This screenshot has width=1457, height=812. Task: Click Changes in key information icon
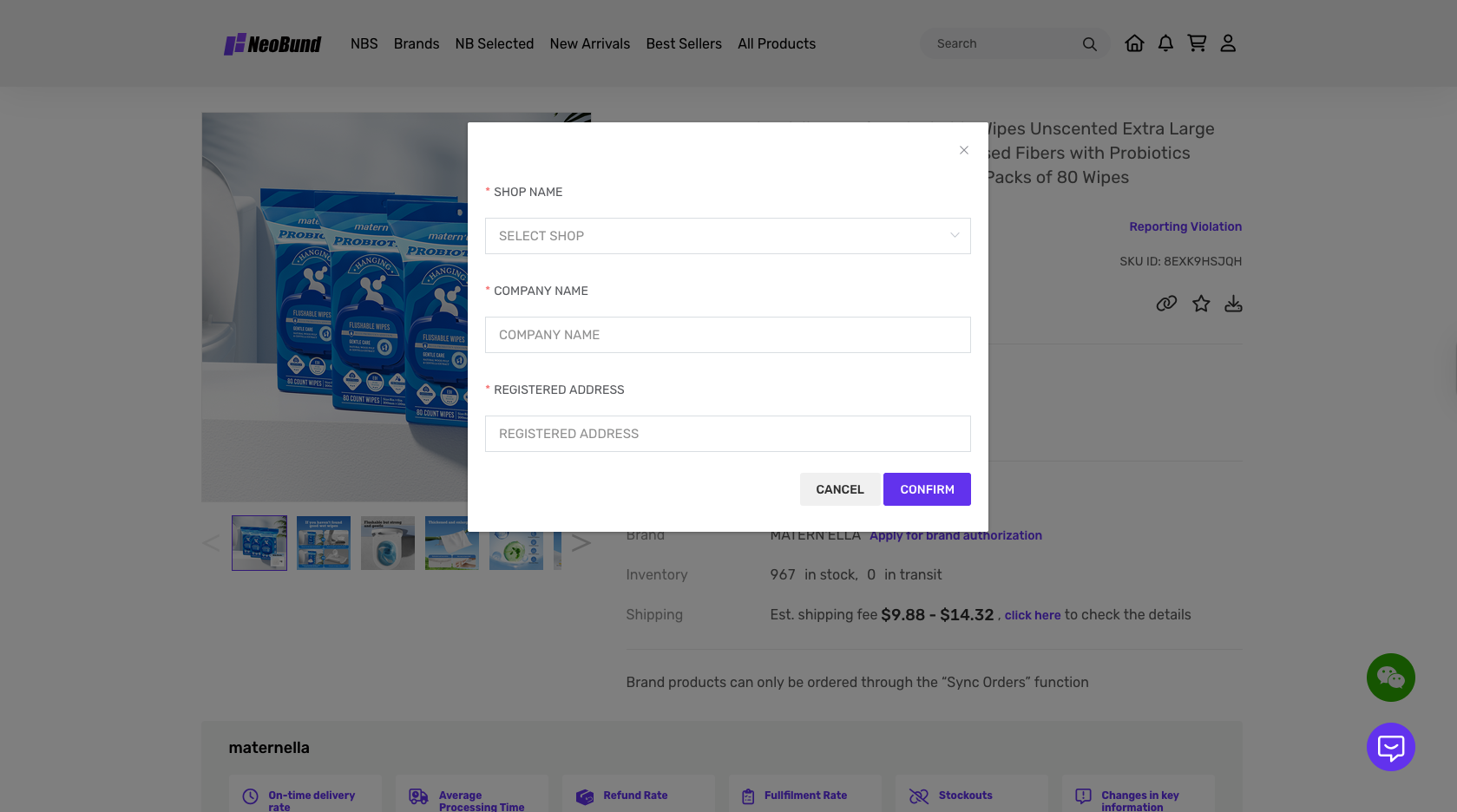click(x=1083, y=796)
